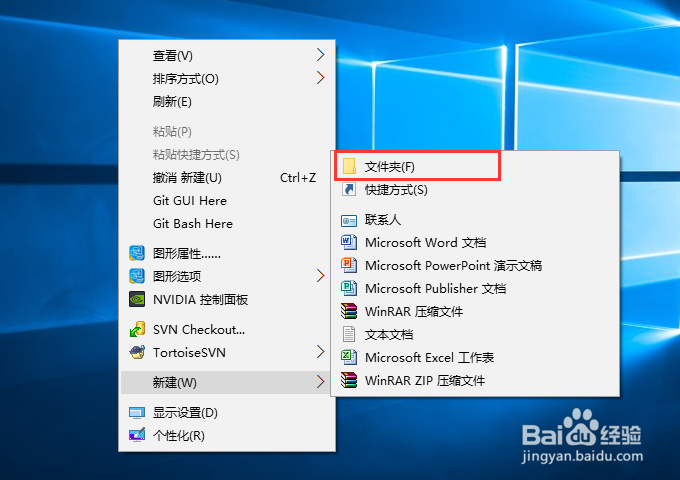Open 个性化(R) personalization
The height and width of the screenshot is (480, 680).
click(x=227, y=435)
